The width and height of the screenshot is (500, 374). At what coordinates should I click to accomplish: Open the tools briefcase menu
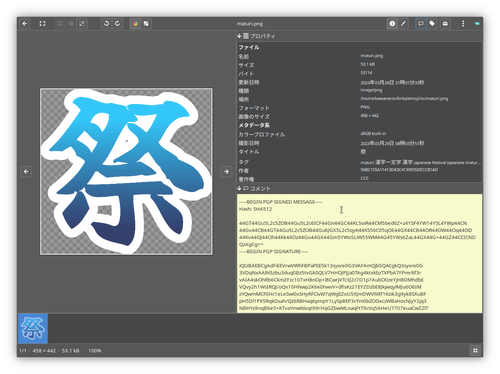pos(445,24)
